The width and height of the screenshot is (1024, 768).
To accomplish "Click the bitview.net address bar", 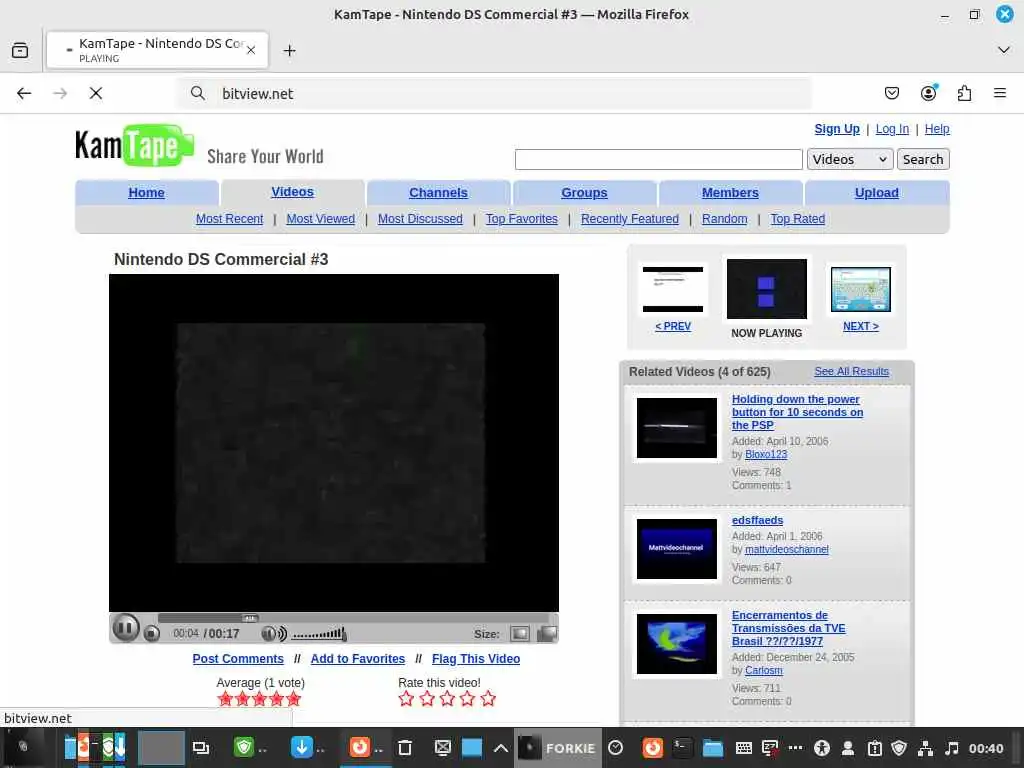I will 496,93.
